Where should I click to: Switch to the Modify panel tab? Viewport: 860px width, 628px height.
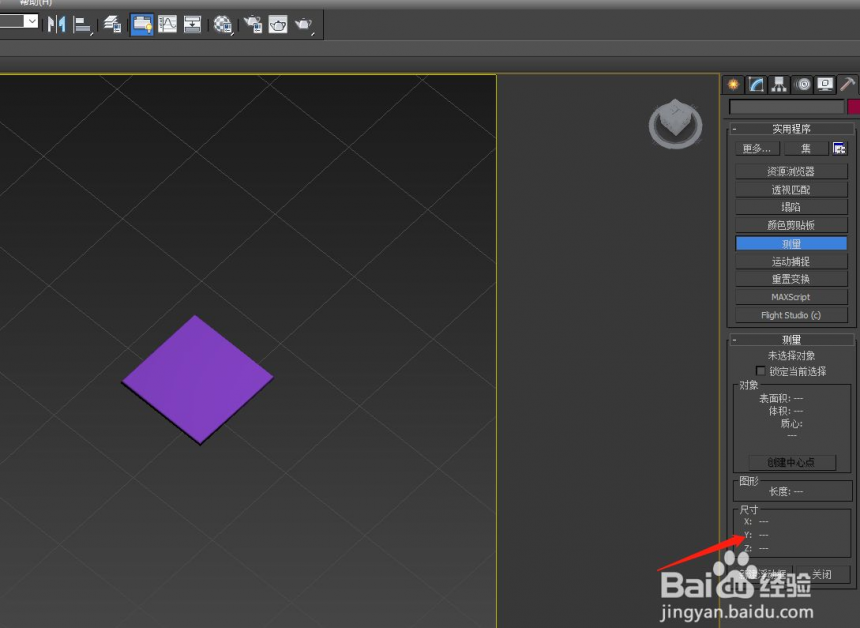pyautogui.click(x=756, y=84)
